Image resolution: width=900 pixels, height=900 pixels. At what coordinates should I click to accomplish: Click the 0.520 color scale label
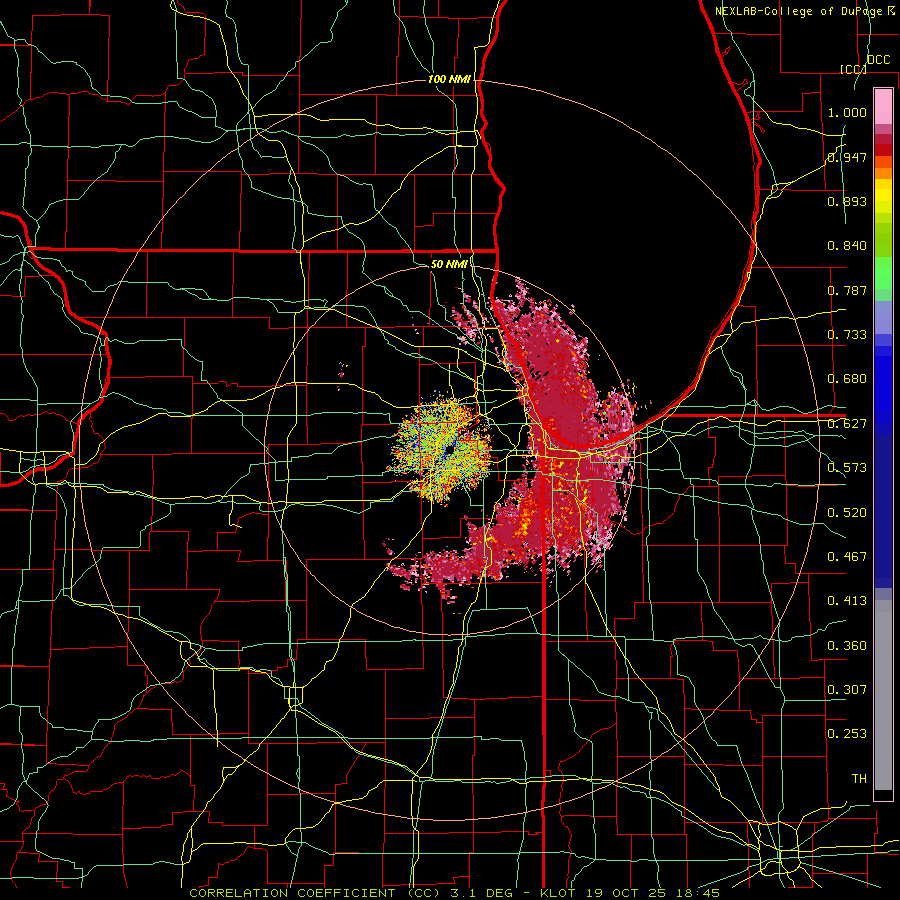point(847,513)
